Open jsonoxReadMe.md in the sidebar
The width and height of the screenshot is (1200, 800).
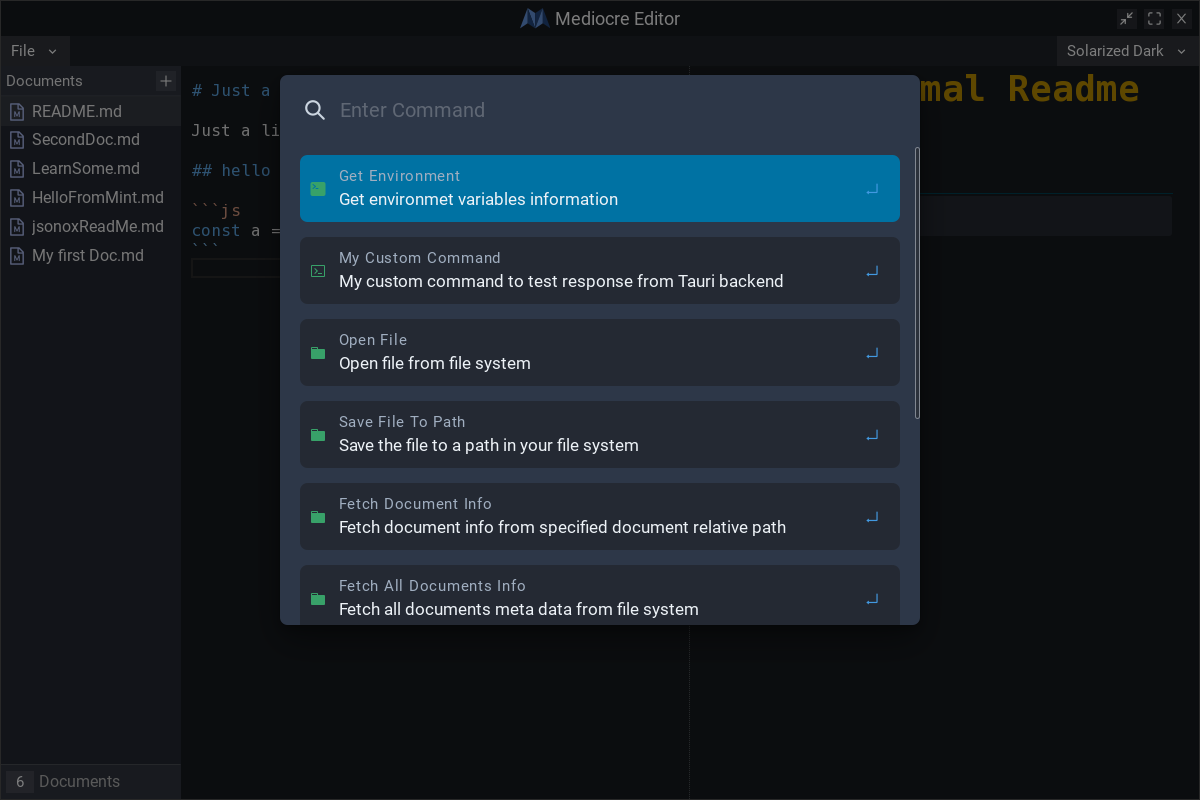pos(90,227)
